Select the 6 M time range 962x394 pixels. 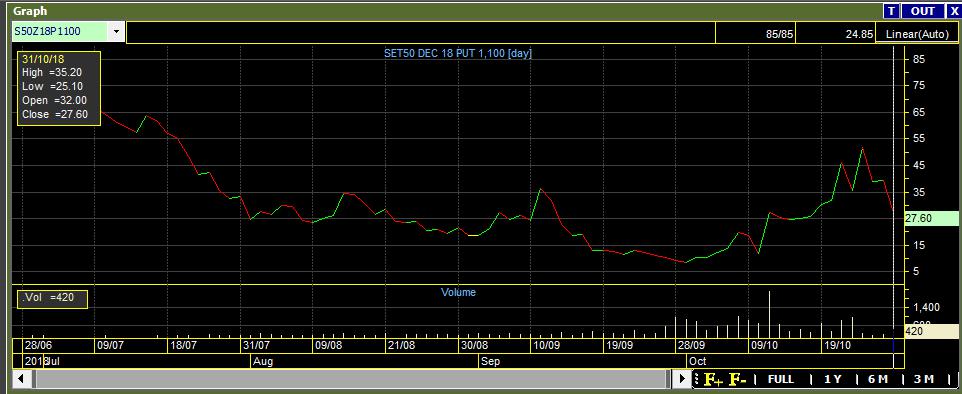(878, 379)
